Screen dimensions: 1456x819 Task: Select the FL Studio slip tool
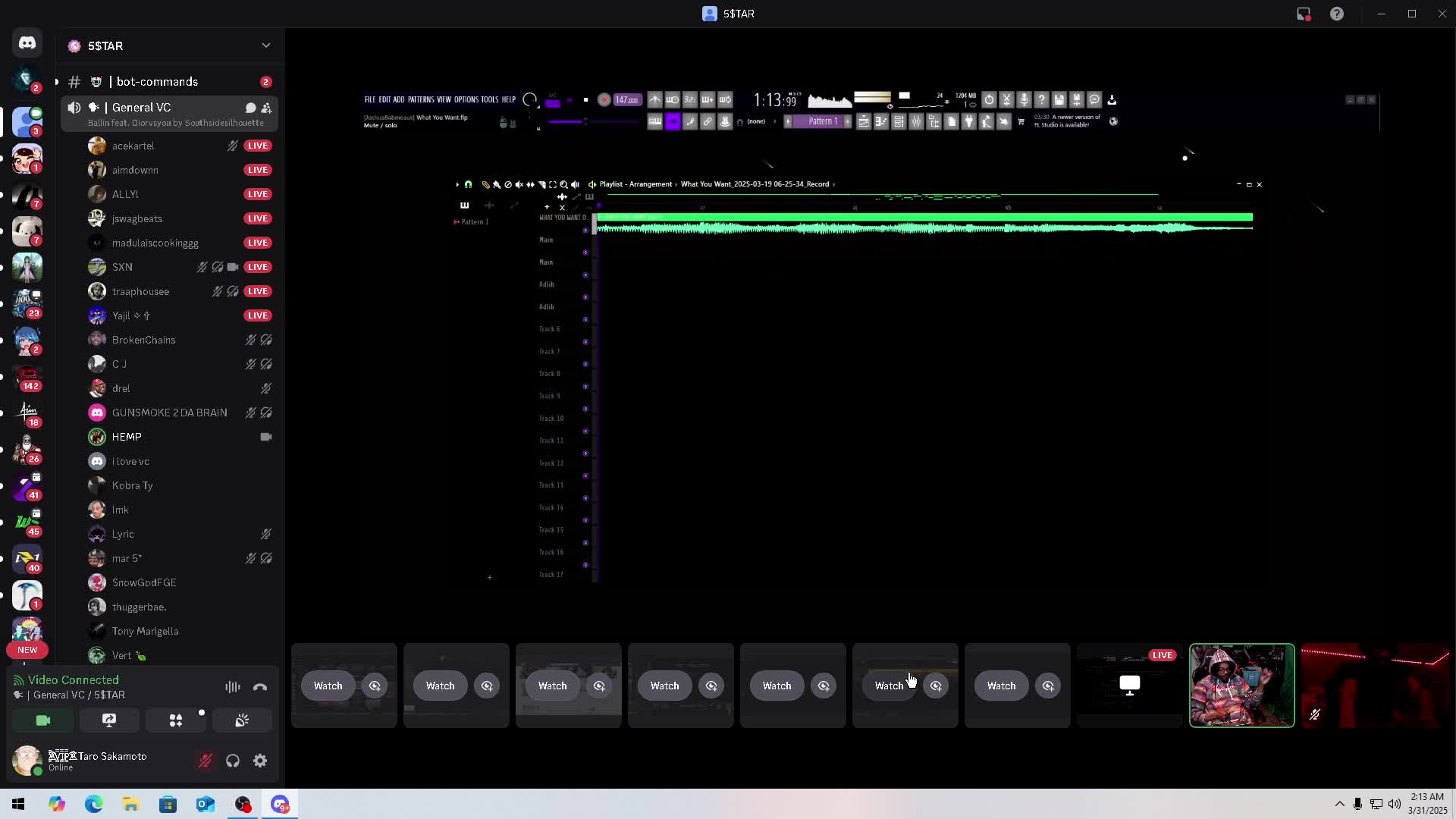[530, 184]
